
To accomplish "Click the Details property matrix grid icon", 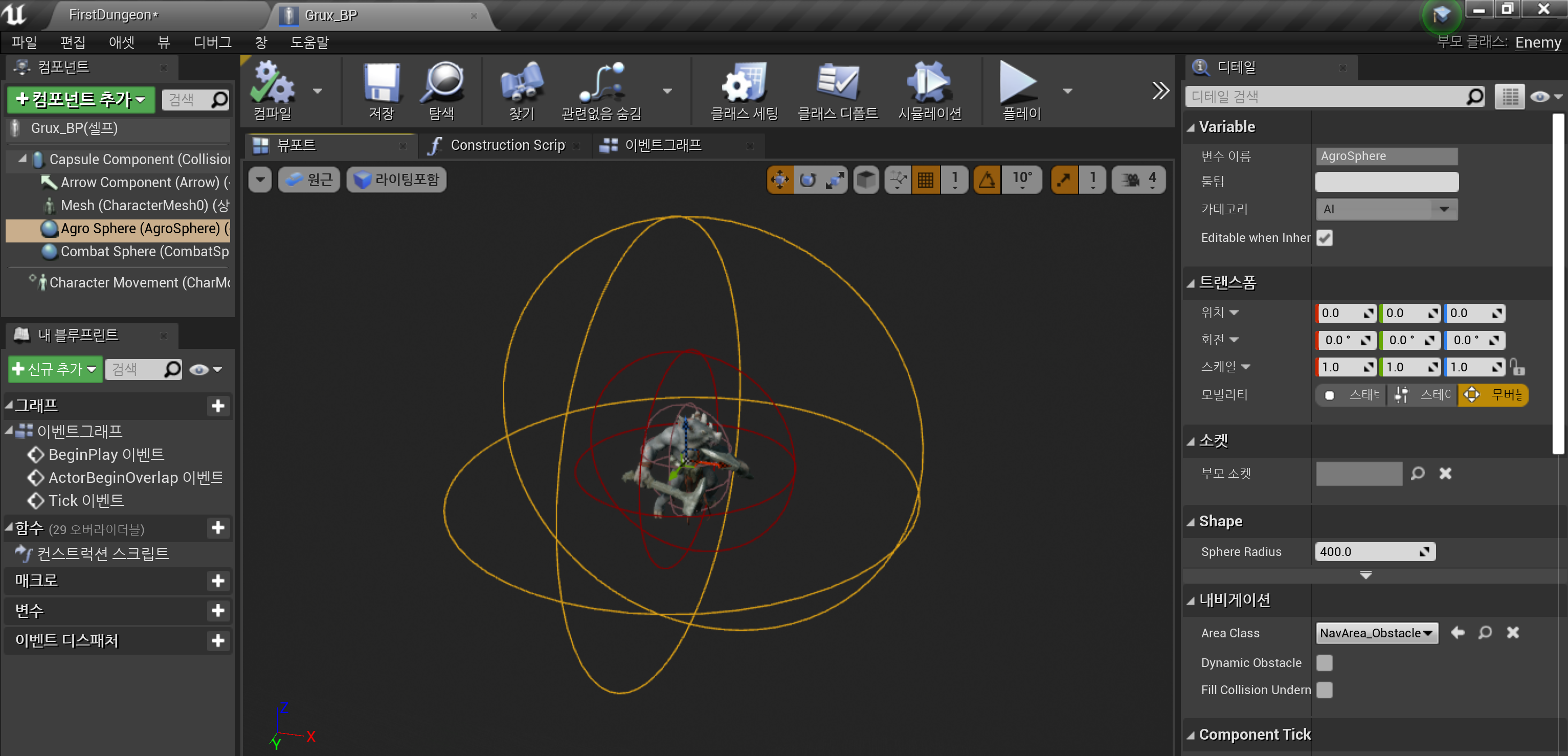I will [1510, 97].
